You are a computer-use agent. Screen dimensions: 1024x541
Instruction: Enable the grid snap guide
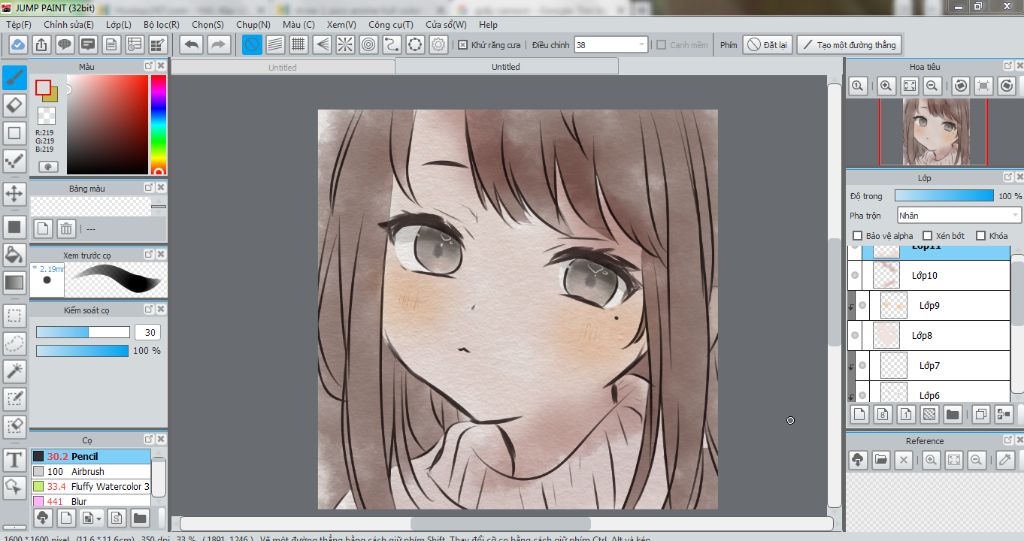click(x=298, y=45)
